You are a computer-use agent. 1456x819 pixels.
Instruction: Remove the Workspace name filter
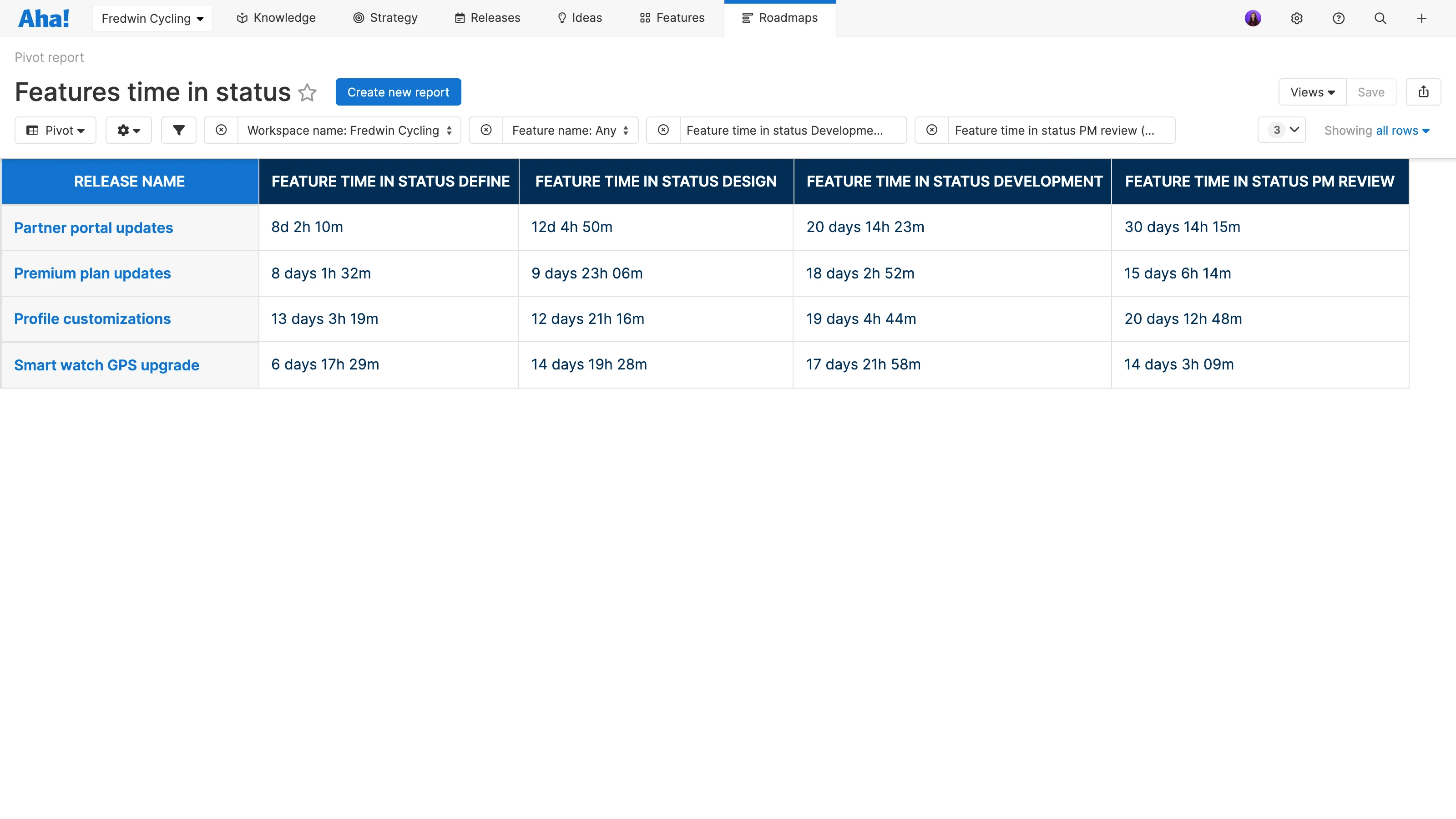221,131
